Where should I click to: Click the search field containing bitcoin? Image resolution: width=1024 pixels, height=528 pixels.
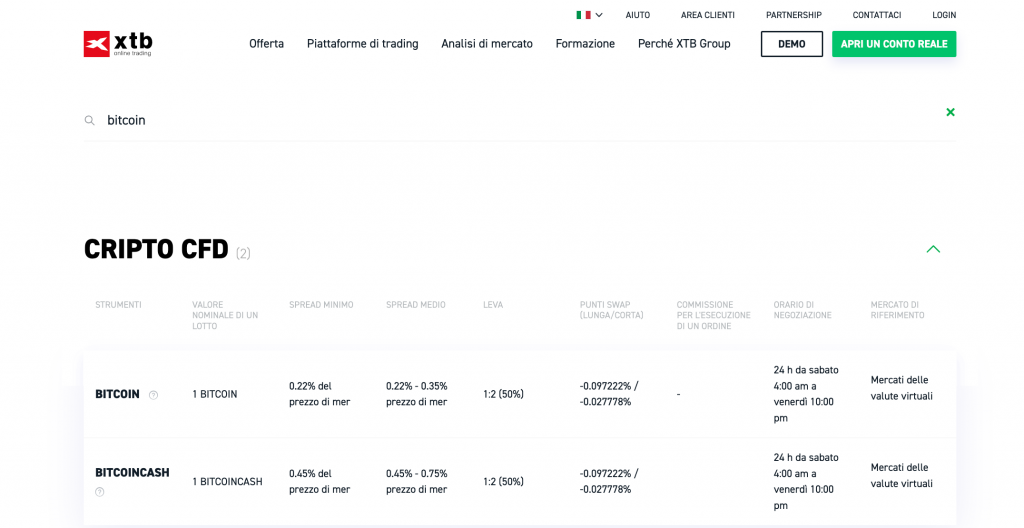coord(520,120)
